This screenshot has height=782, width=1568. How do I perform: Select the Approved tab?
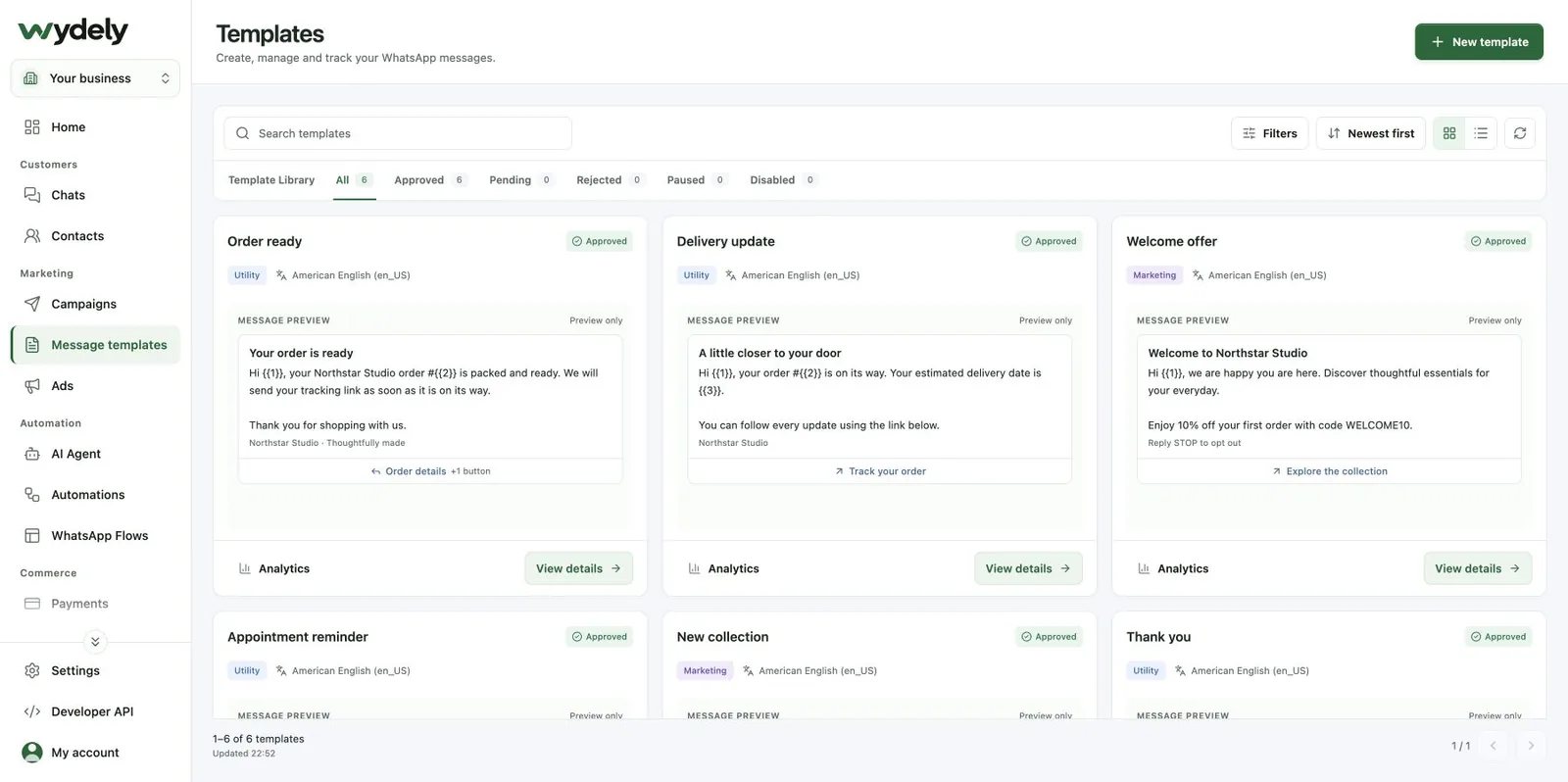click(x=429, y=180)
